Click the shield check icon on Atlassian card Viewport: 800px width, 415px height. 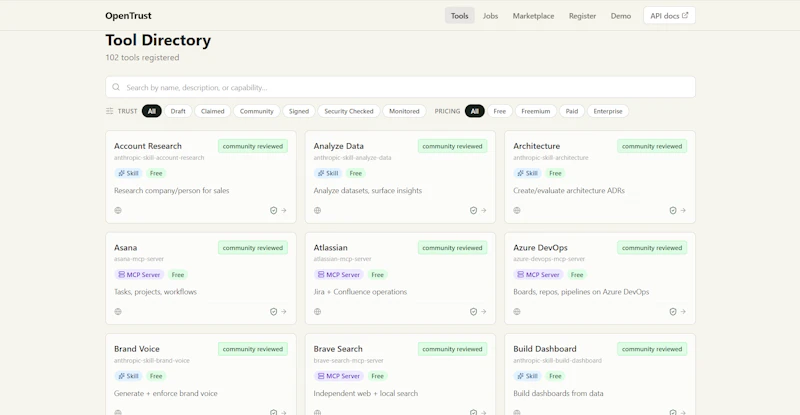click(473, 311)
